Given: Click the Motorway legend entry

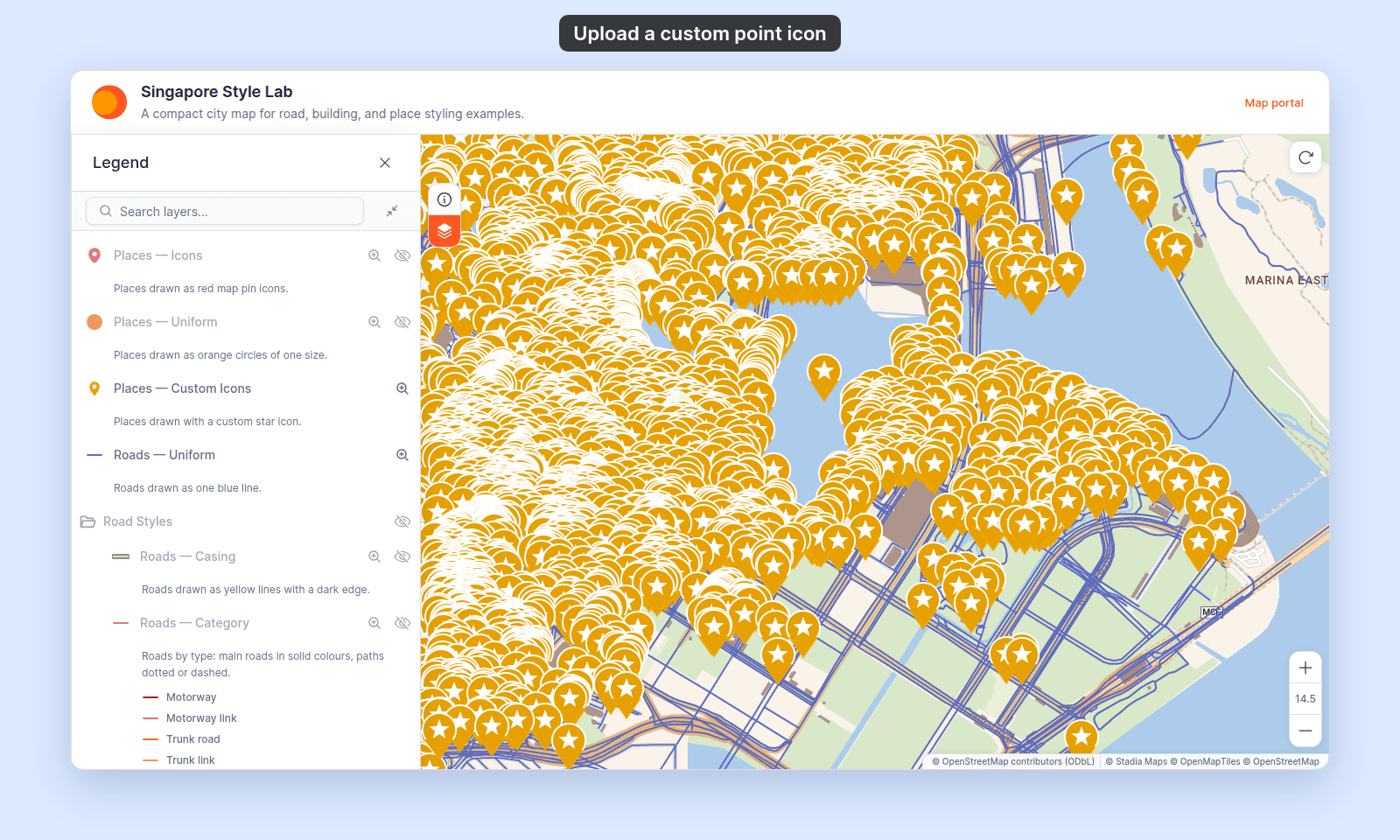Looking at the screenshot, I should click(x=191, y=697).
